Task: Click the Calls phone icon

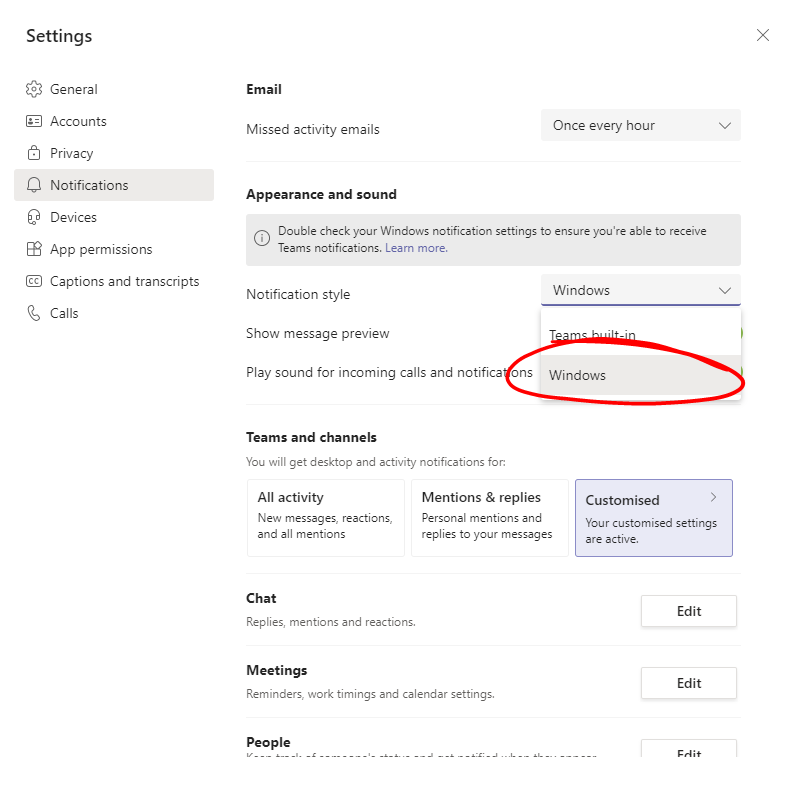Action: [34, 313]
